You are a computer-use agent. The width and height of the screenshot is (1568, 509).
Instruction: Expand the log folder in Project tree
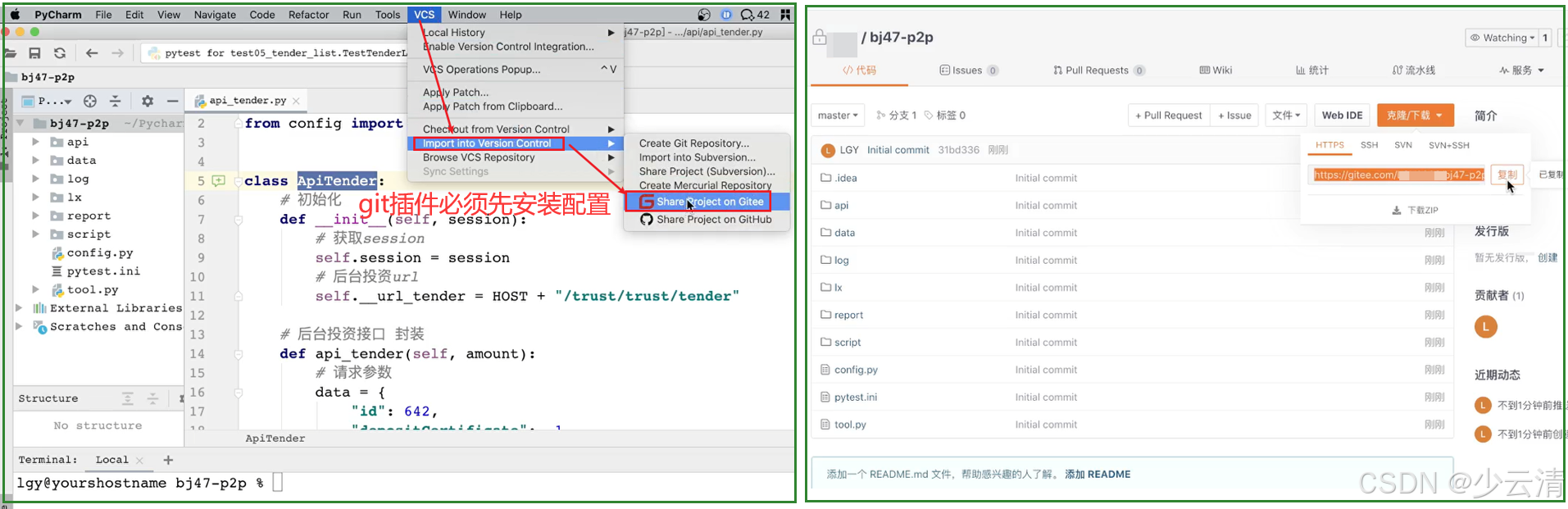tap(35, 179)
